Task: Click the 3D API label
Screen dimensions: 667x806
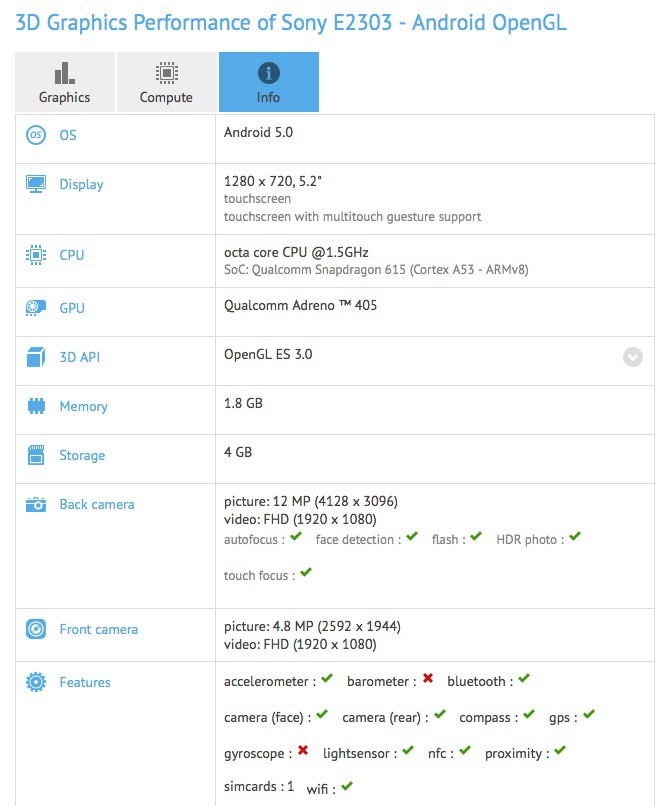Action: coord(80,357)
